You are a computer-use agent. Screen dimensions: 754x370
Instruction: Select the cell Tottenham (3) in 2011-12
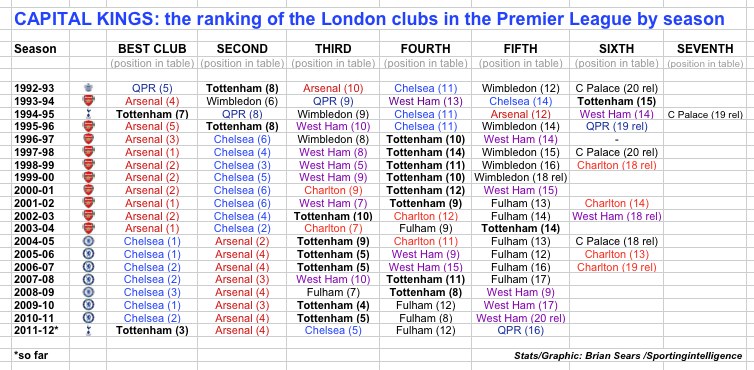152,331
